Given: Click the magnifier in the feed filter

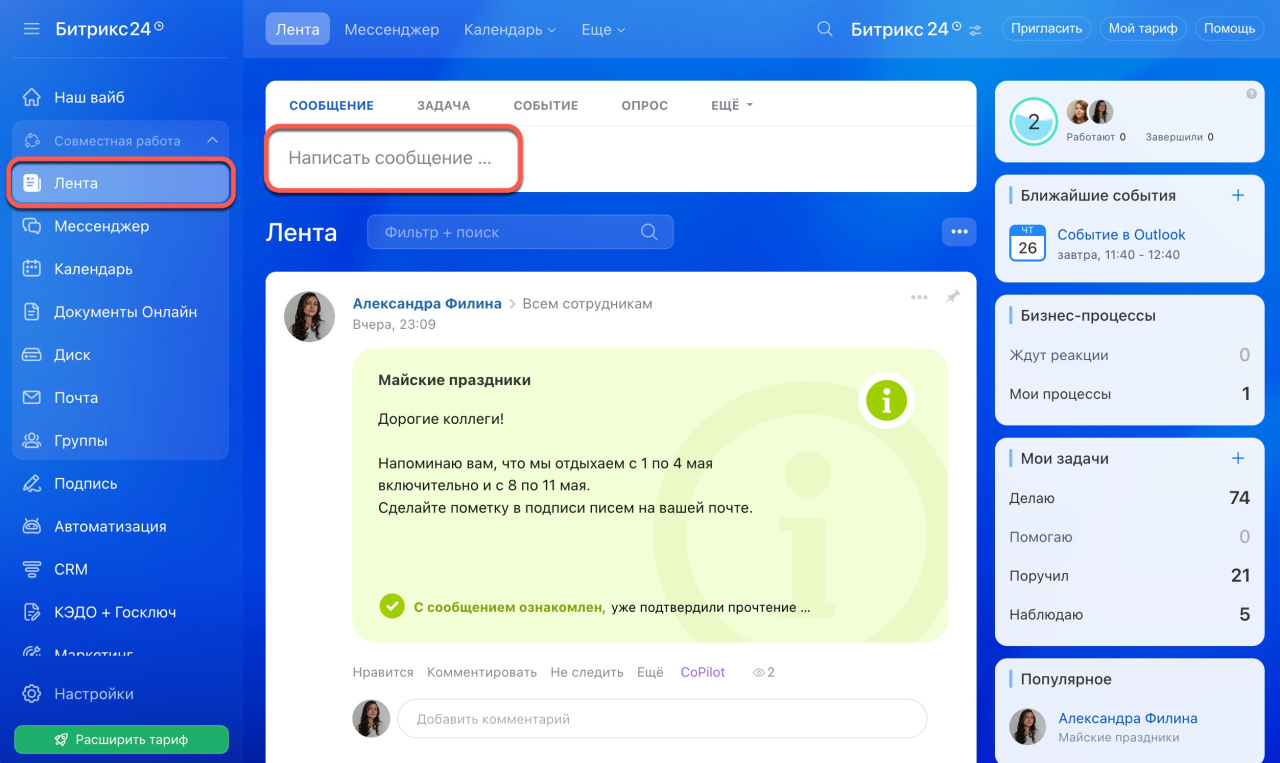Looking at the screenshot, I should tap(649, 232).
